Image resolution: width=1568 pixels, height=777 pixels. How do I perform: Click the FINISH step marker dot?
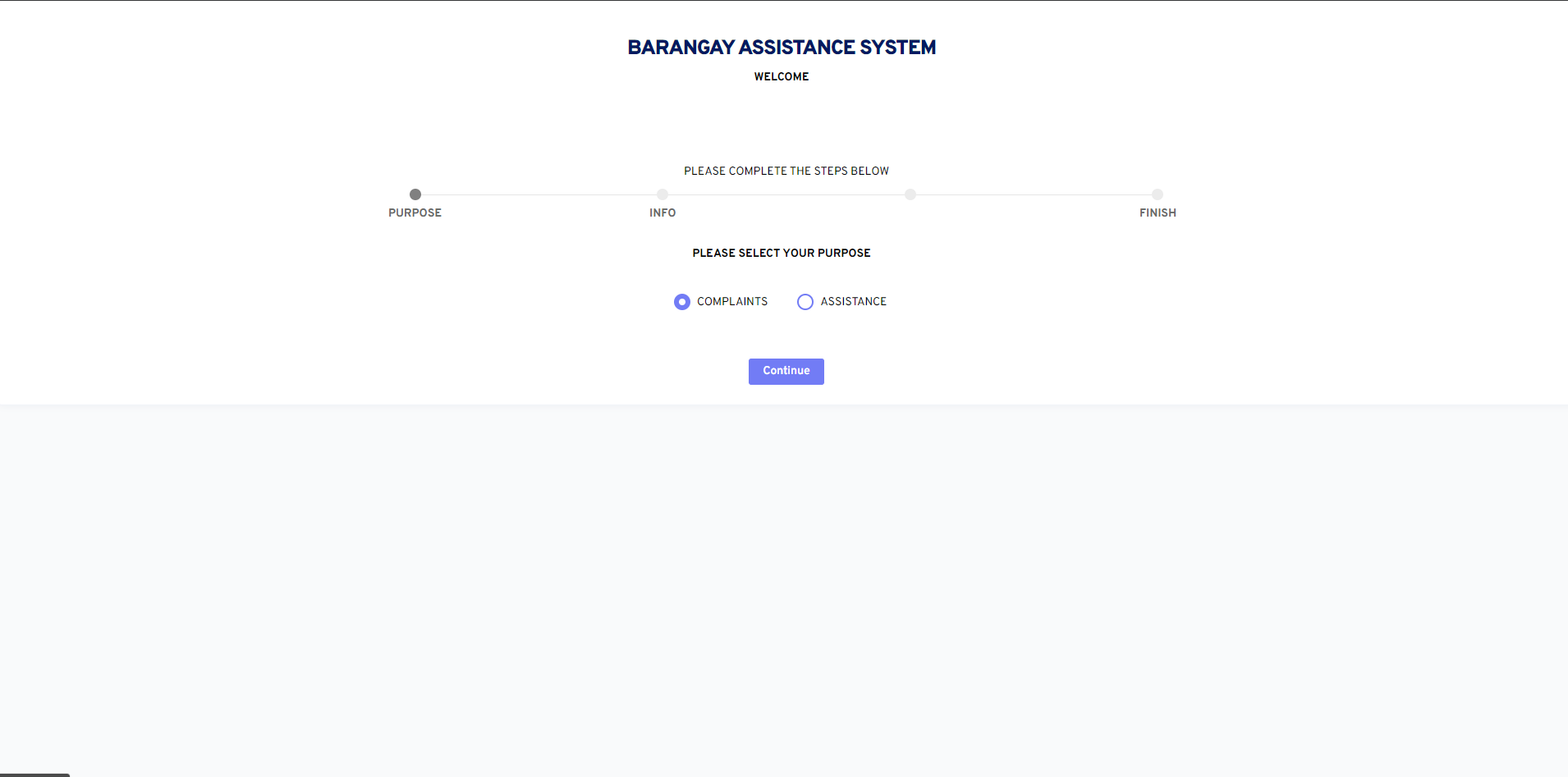coord(1158,194)
